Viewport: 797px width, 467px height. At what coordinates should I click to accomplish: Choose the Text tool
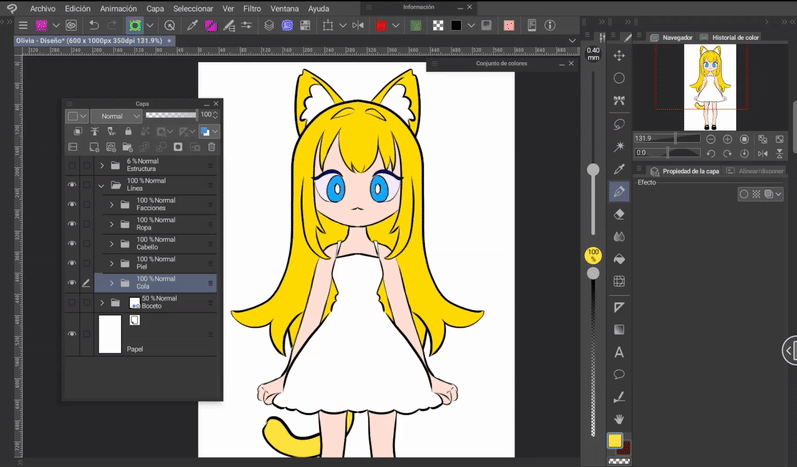619,352
